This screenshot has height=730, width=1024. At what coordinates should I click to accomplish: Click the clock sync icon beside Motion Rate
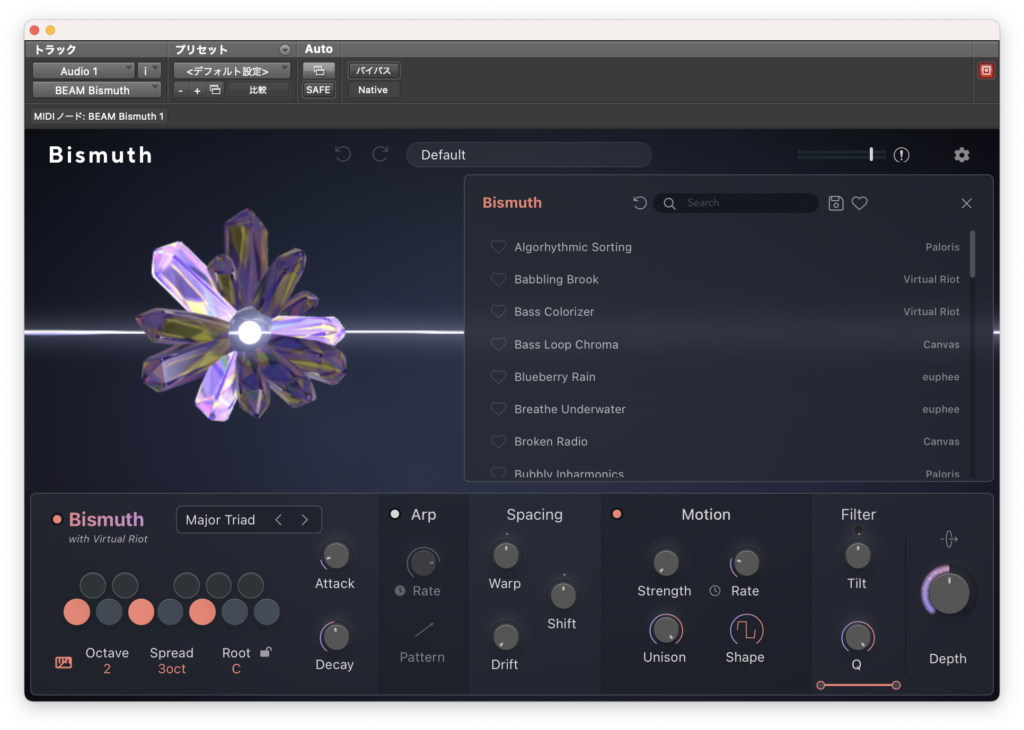[x=715, y=590]
